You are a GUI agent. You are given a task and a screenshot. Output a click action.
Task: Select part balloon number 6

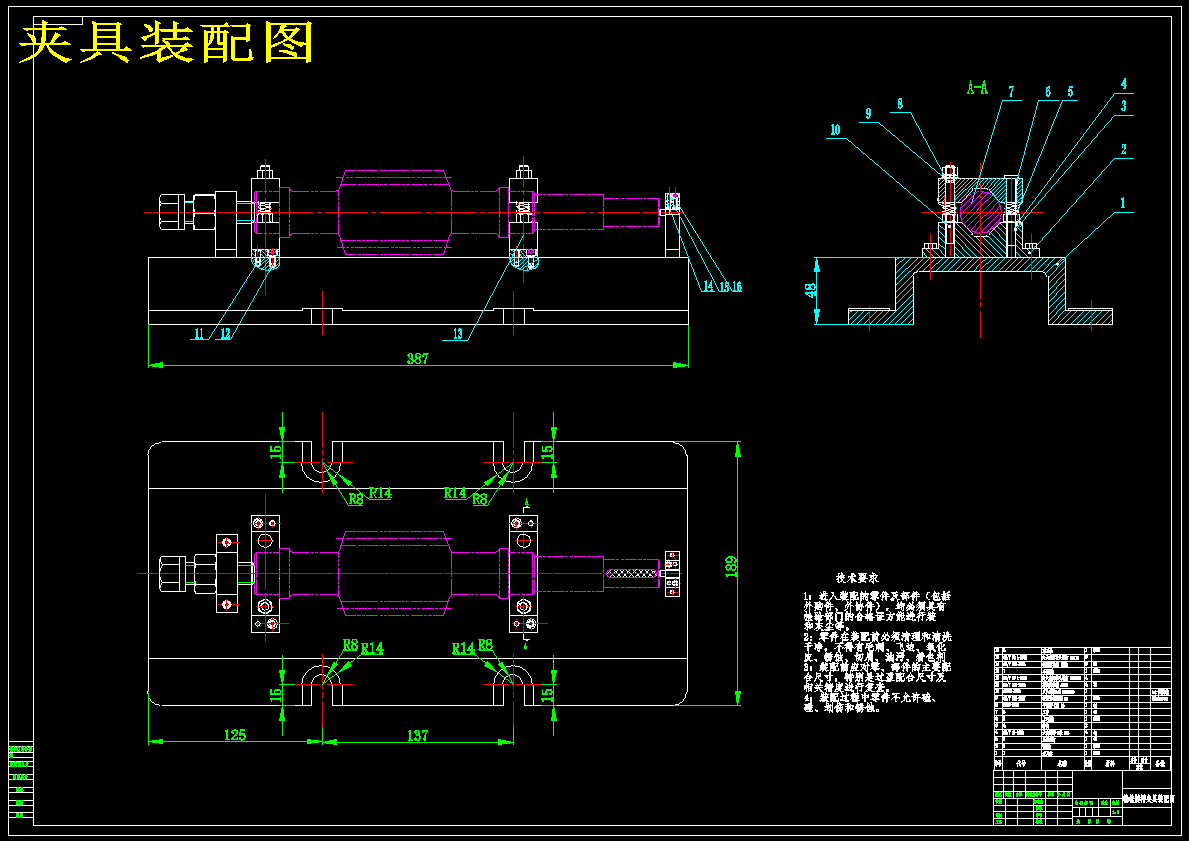point(1048,92)
